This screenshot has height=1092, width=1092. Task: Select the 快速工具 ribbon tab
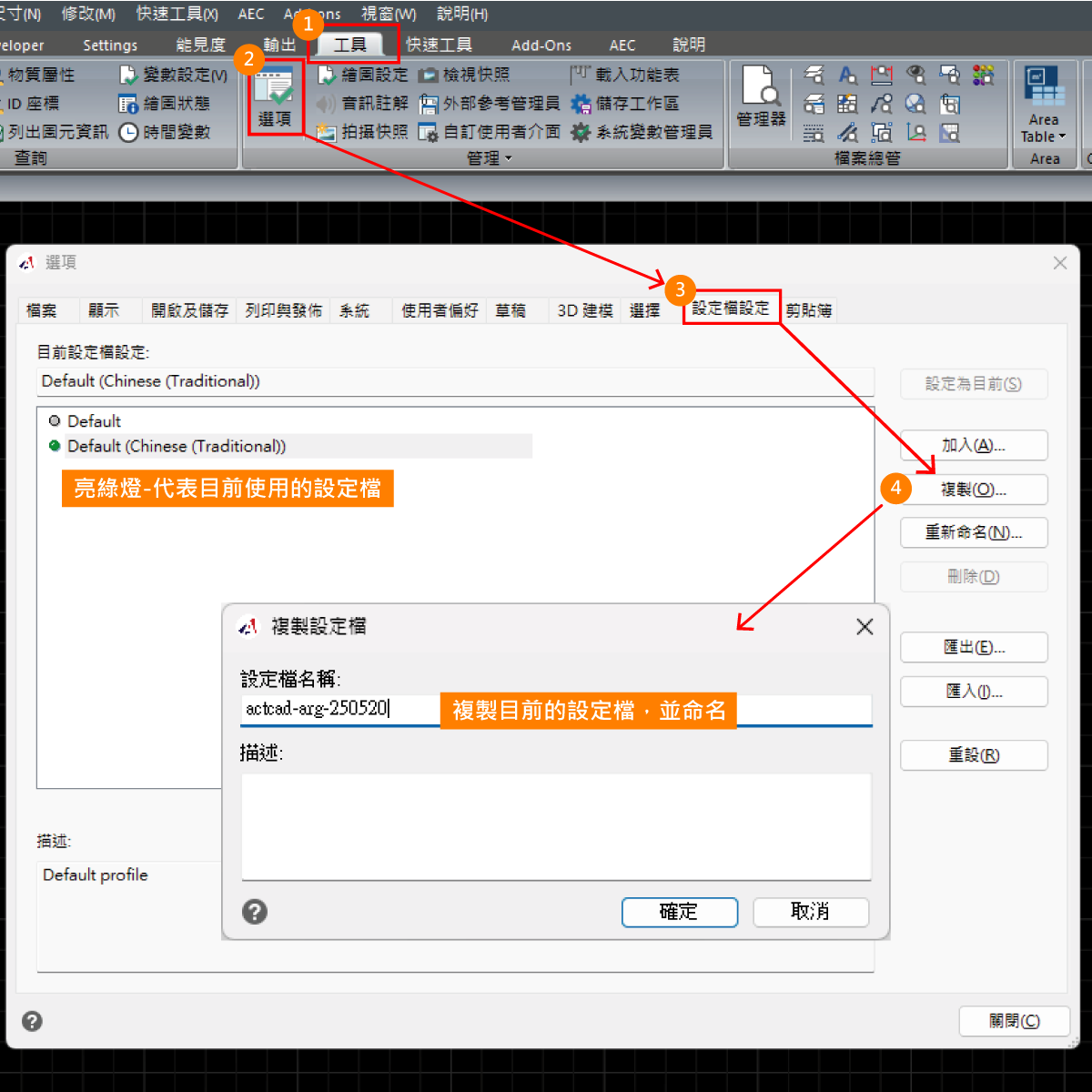[x=439, y=45]
